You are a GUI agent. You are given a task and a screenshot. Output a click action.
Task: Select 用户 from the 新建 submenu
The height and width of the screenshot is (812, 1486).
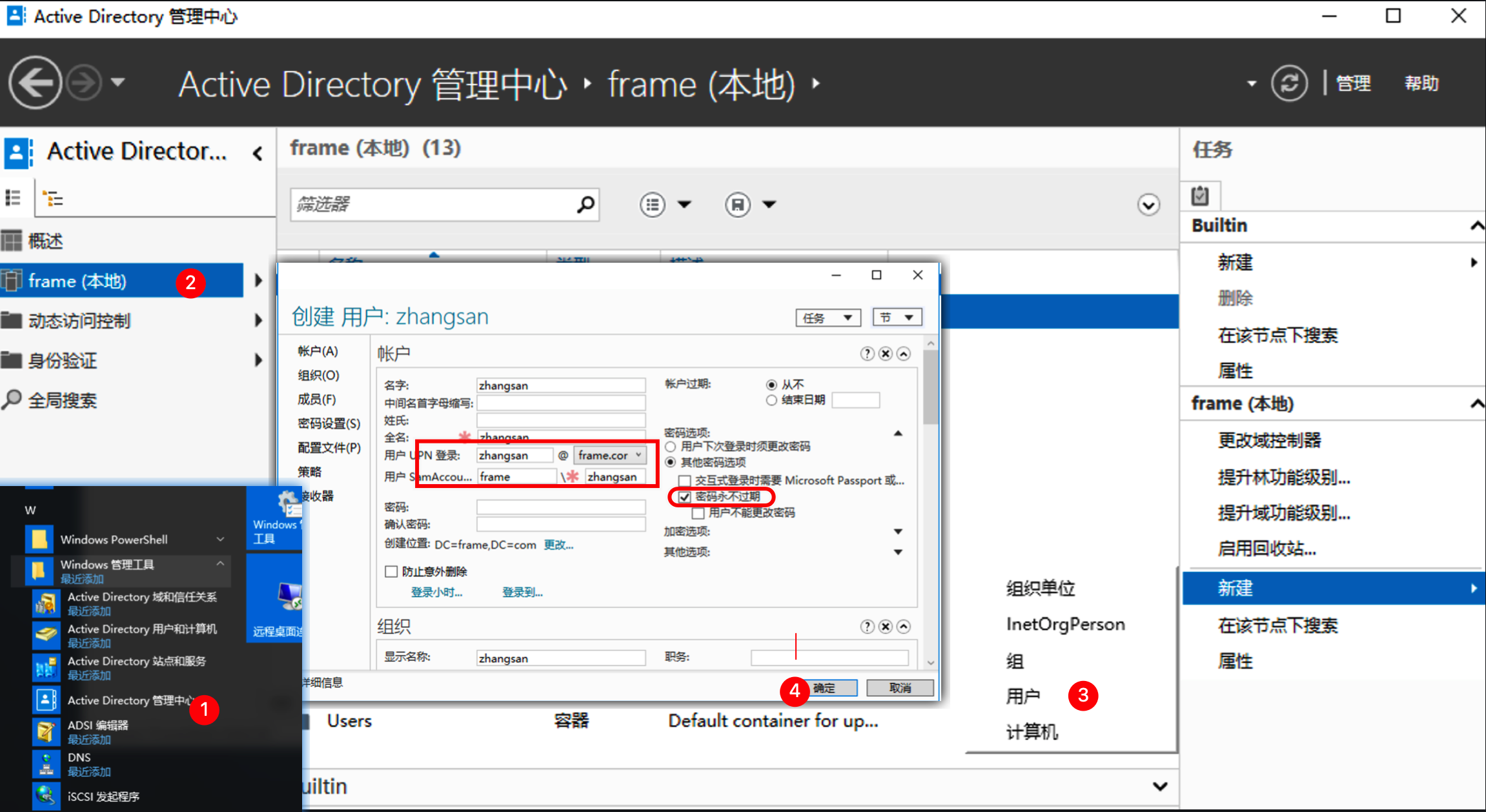(x=1023, y=696)
